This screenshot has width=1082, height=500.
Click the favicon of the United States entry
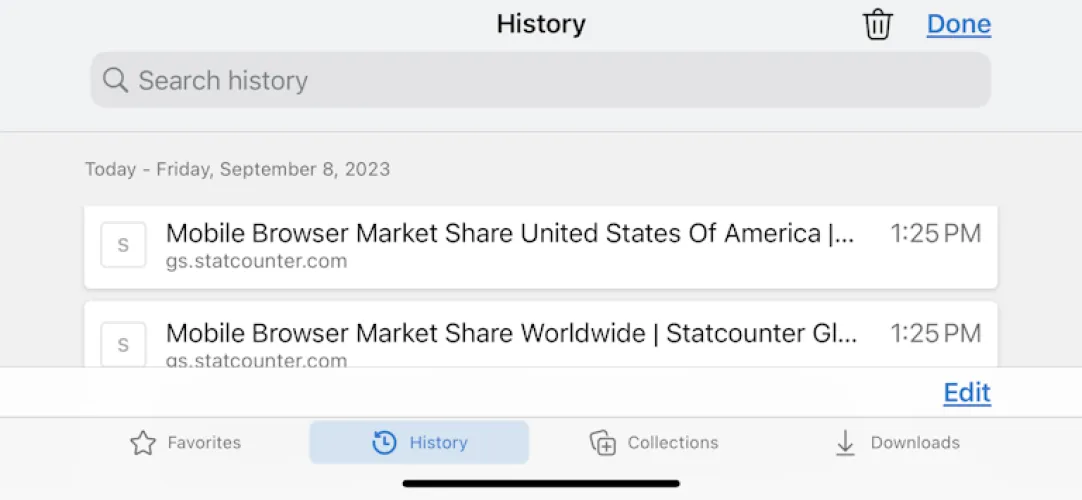(x=123, y=245)
